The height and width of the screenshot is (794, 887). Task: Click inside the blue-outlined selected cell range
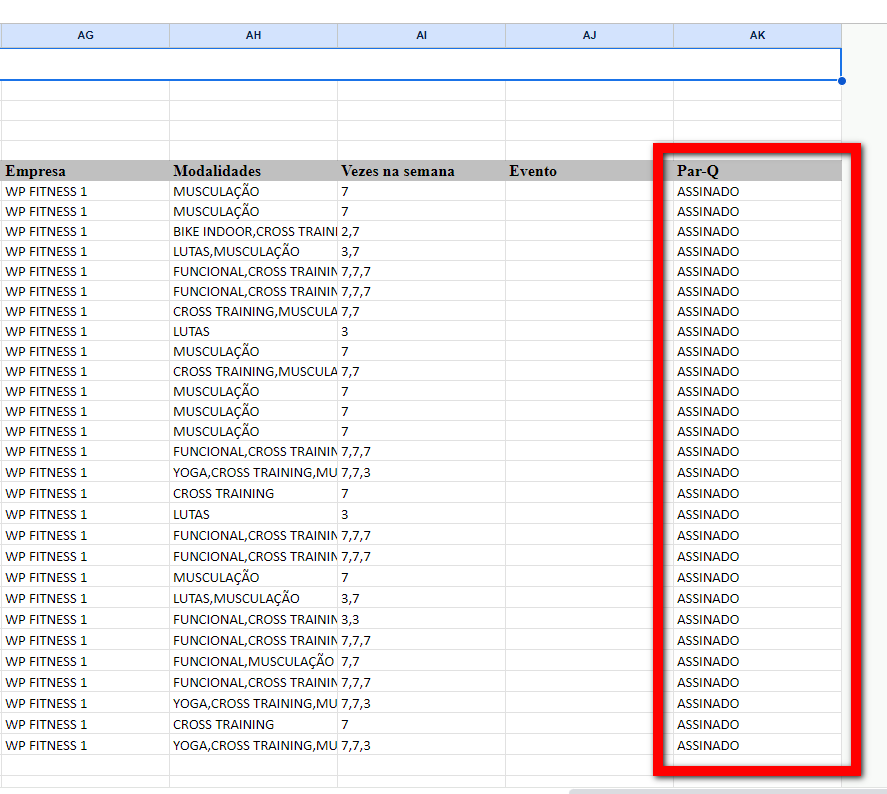[x=421, y=64]
